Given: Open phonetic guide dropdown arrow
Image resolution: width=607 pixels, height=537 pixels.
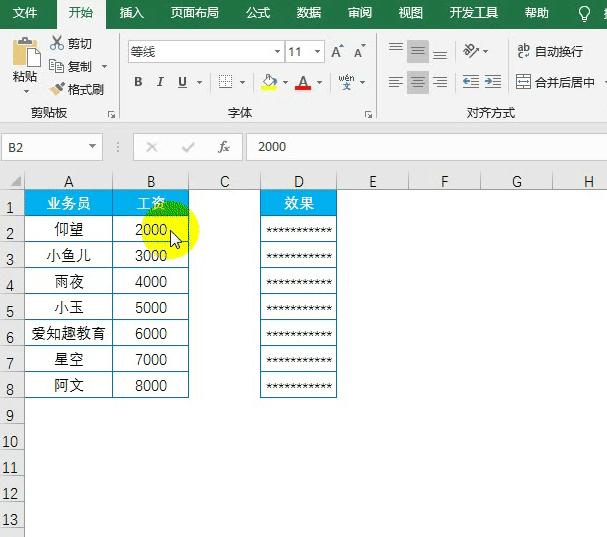Looking at the screenshot, I should click(363, 82).
